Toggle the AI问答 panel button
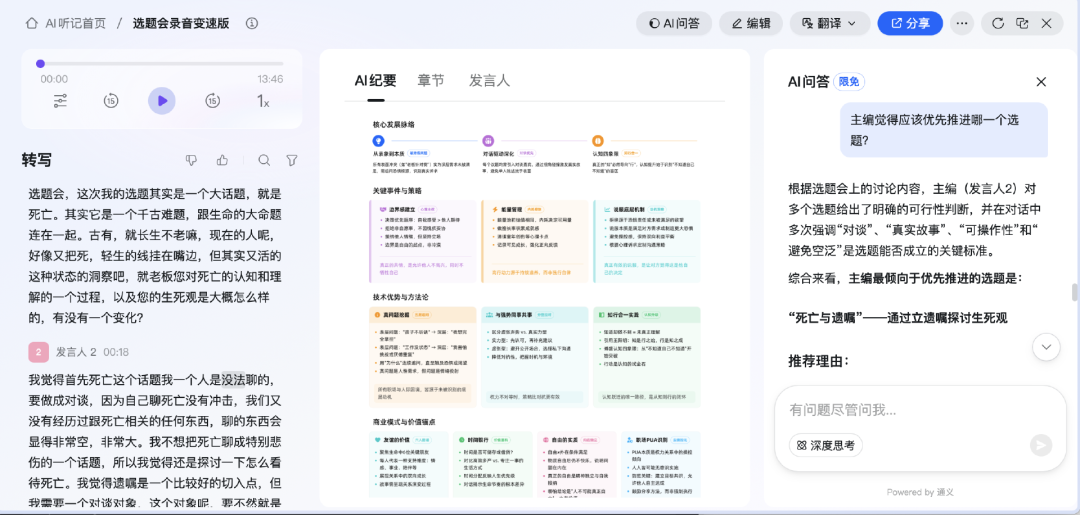This screenshot has height=515, width=1080. (673, 23)
